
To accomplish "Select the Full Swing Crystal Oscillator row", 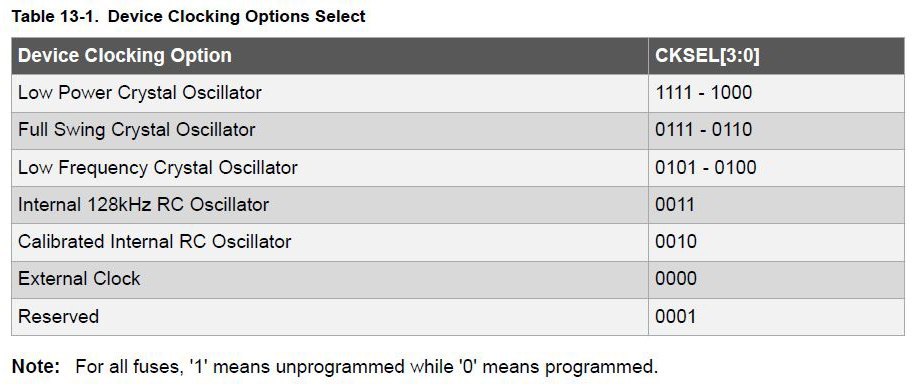I will tap(458, 130).
